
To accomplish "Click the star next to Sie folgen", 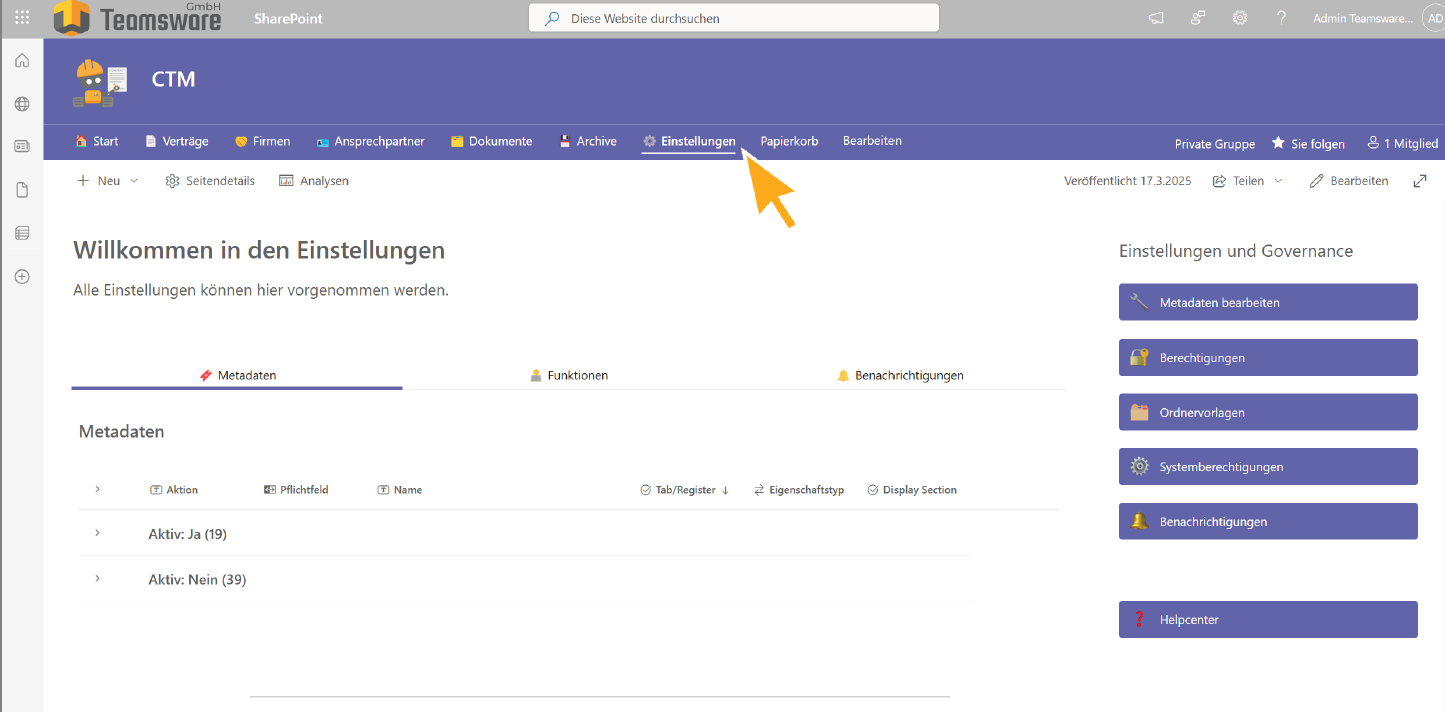I will pyautogui.click(x=1278, y=143).
